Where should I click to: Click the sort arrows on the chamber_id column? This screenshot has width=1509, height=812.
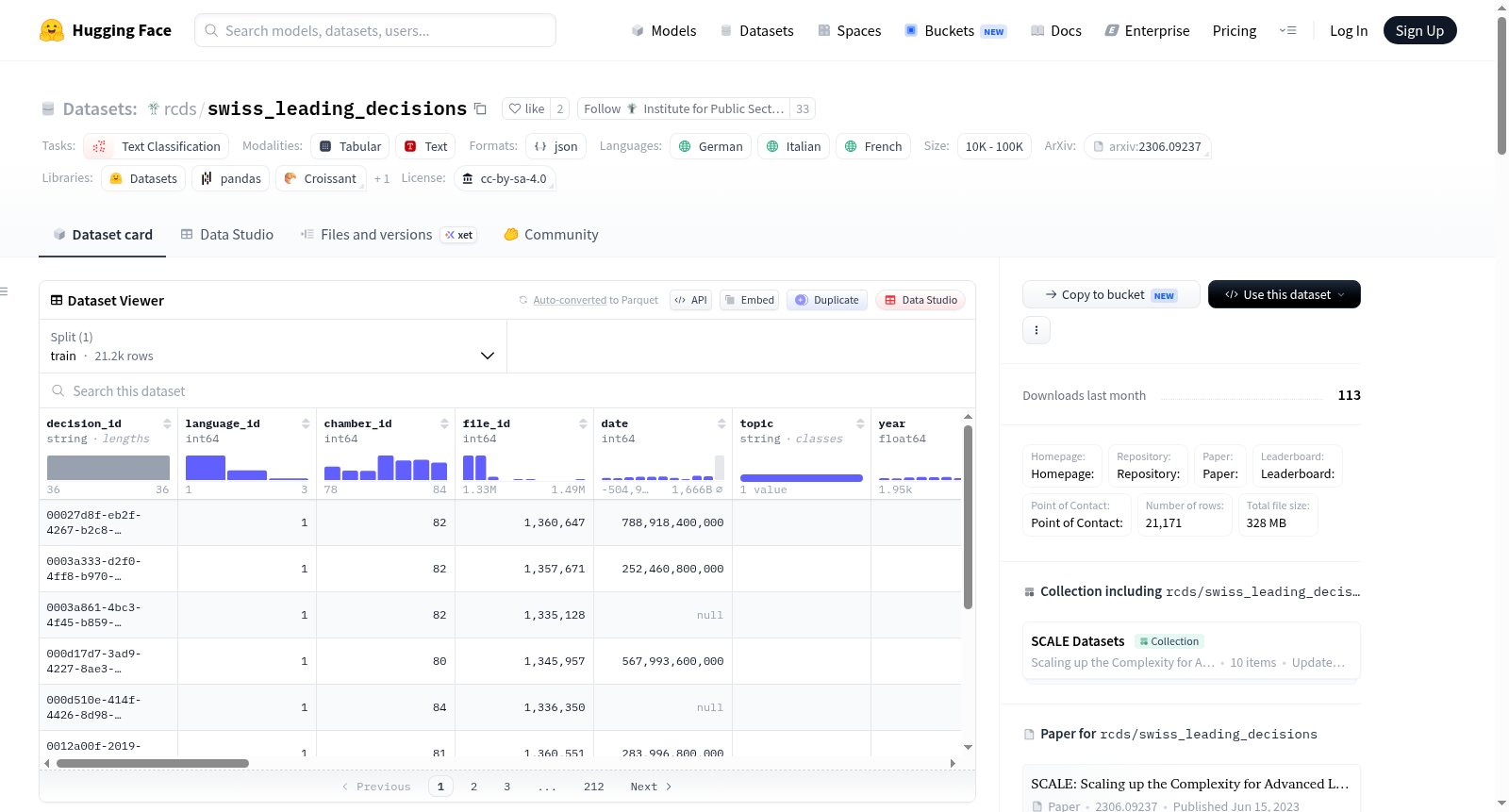[x=444, y=423]
